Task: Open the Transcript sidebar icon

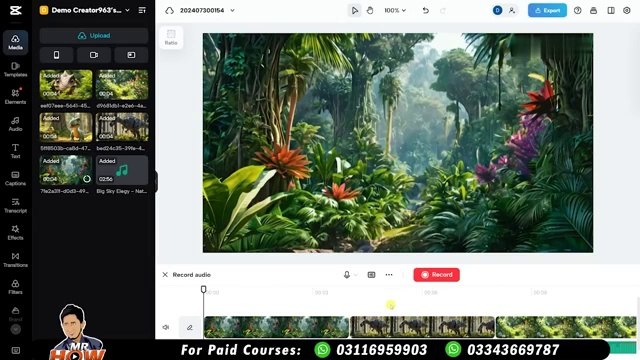Action: (x=16, y=205)
